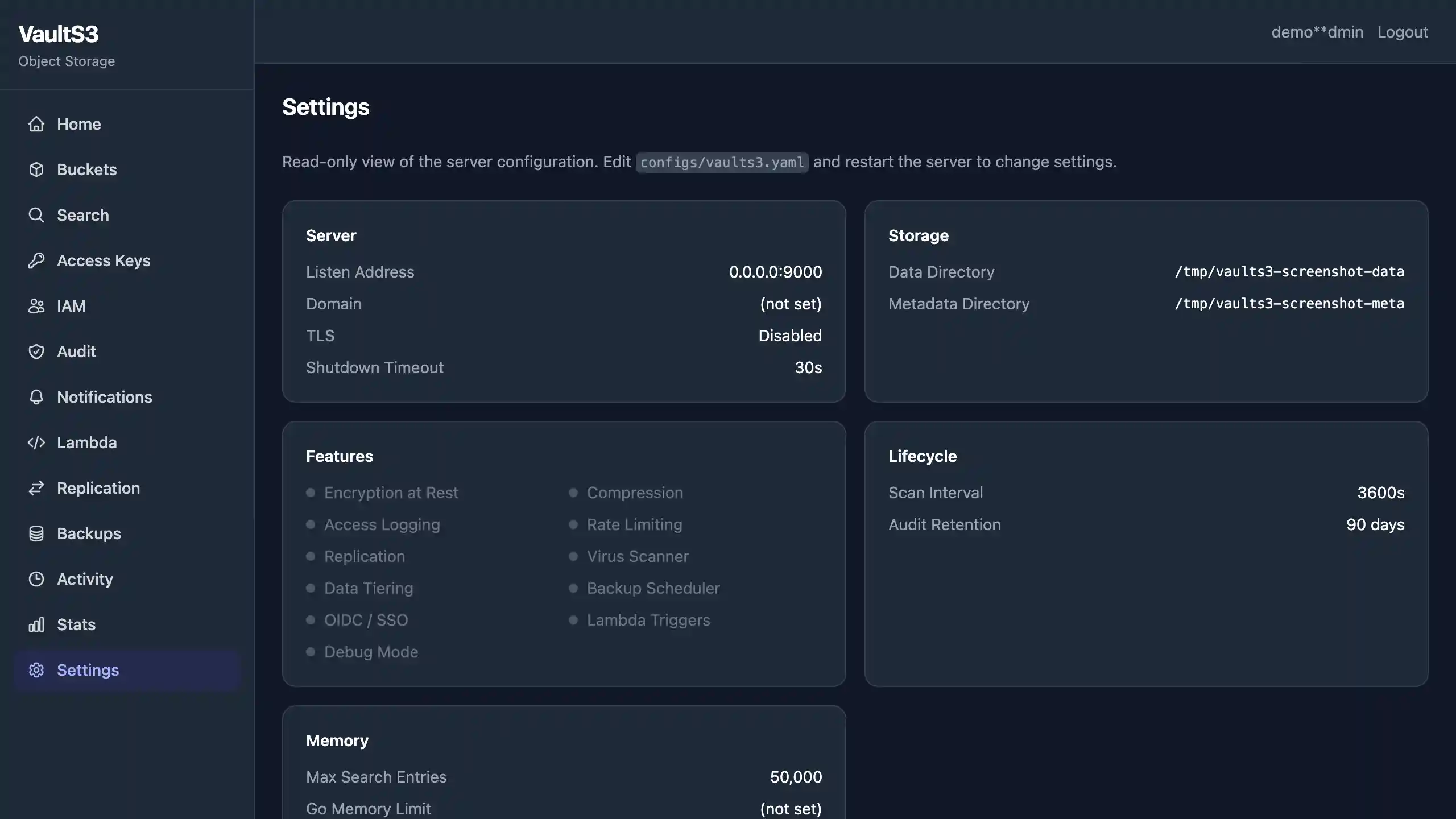Screen dimensions: 1456x819
Task: Click the Logout link
Action: coord(1403,32)
